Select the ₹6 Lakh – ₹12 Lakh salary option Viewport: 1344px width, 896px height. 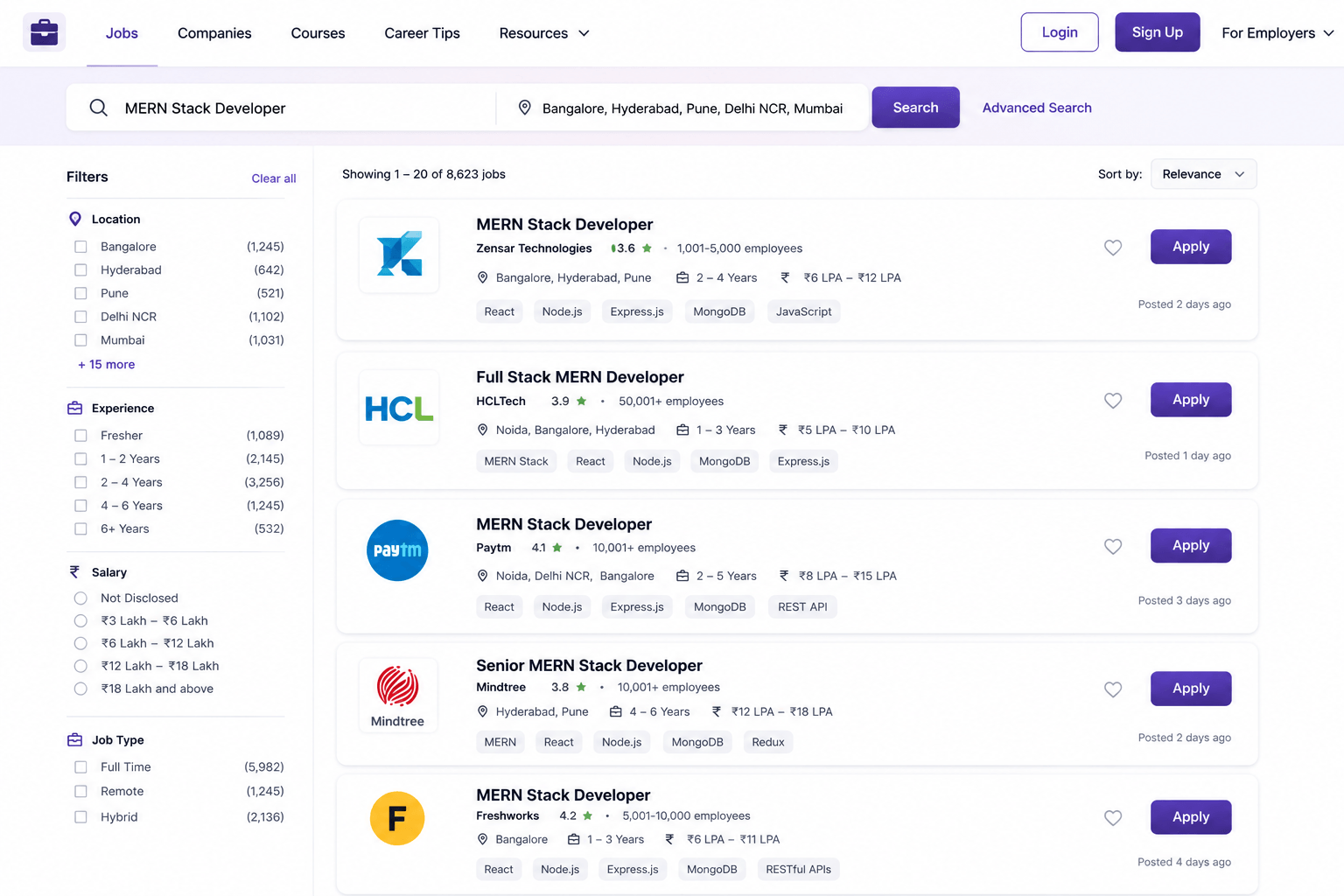(x=80, y=643)
